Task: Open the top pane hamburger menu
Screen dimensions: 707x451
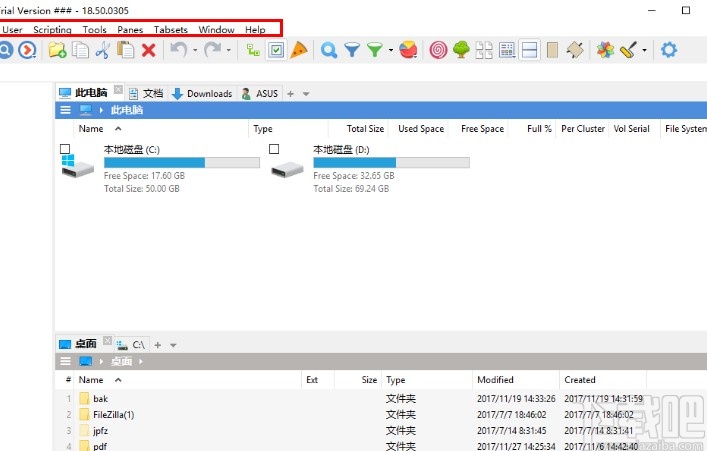Action: click(x=65, y=110)
